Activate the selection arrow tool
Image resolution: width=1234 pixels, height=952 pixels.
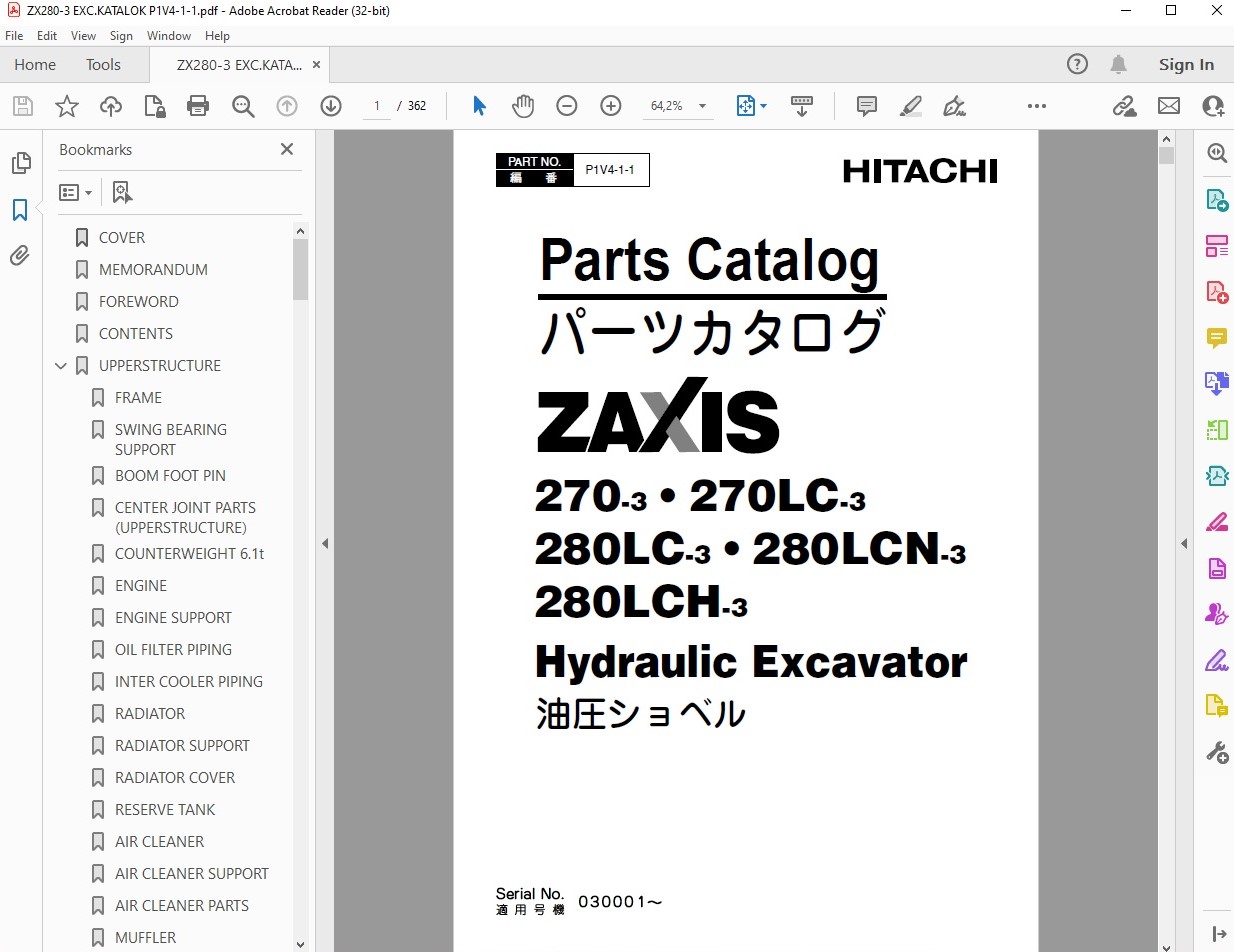479,106
